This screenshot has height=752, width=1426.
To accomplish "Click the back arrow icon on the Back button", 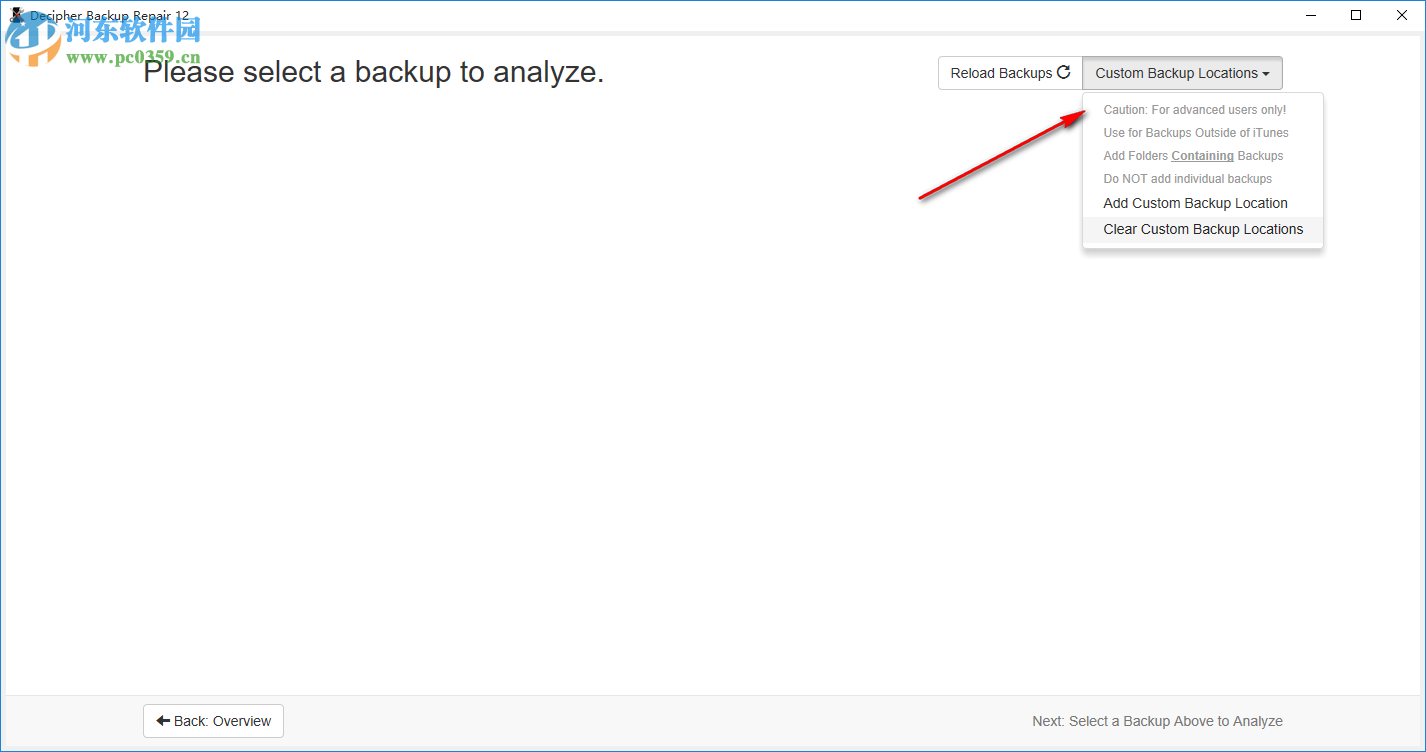I will [x=163, y=720].
